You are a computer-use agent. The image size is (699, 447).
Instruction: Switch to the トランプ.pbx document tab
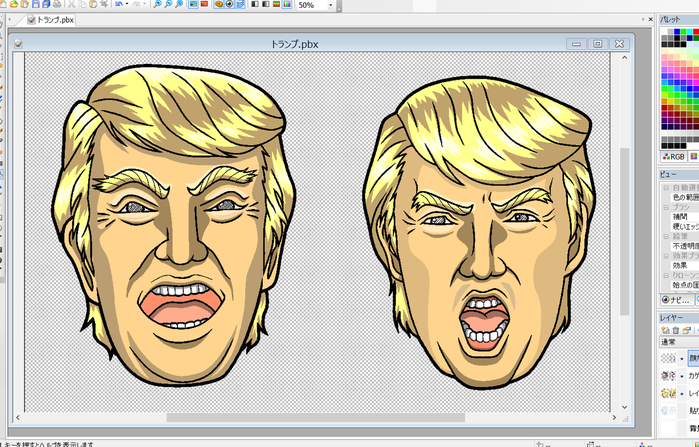click(50, 20)
